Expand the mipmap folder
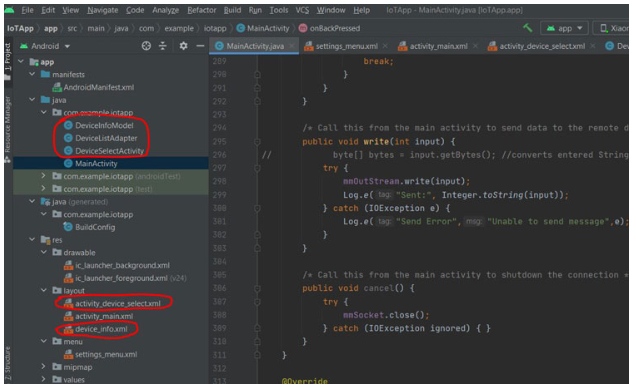The width and height of the screenshot is (636, 389). 43,367
